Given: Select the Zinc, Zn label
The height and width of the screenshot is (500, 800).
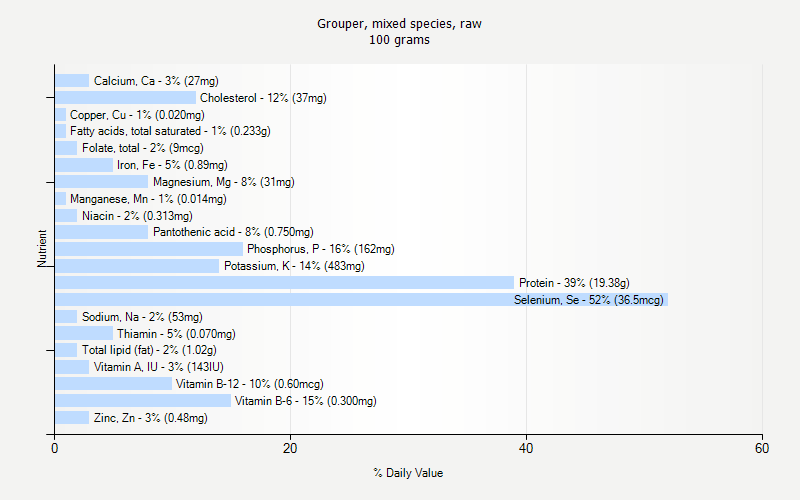Looking at the screenshot, I should click(150, 418).
